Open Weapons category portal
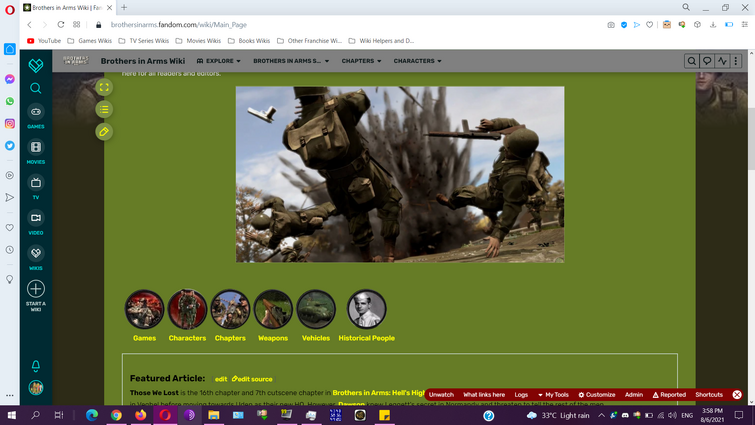 (273, 316)
